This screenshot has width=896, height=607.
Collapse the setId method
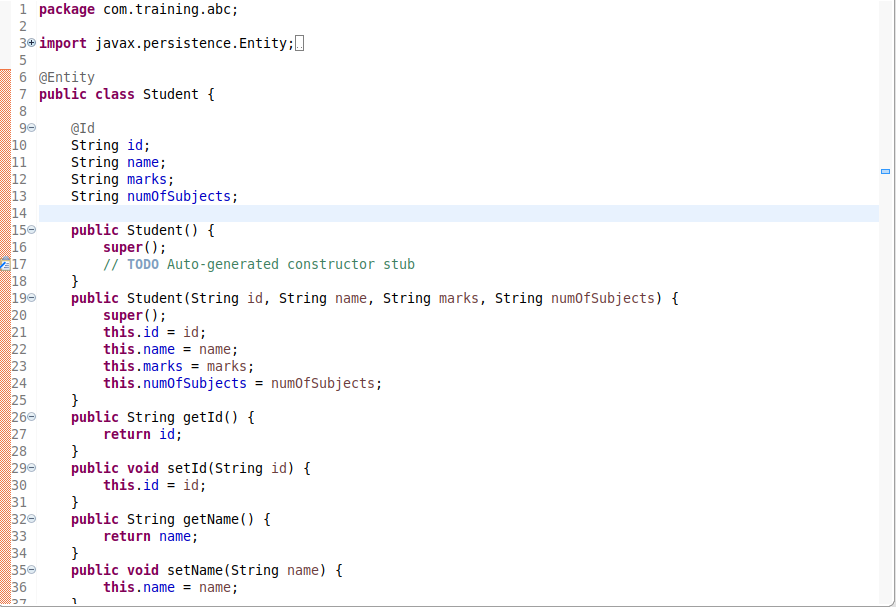(x=30, y=468)
